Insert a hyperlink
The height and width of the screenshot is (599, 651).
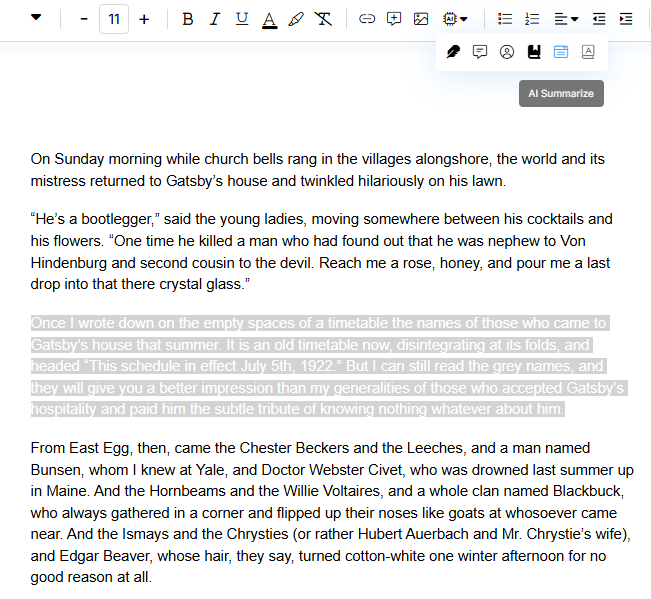pyautogui.click(x=367, y=19)
